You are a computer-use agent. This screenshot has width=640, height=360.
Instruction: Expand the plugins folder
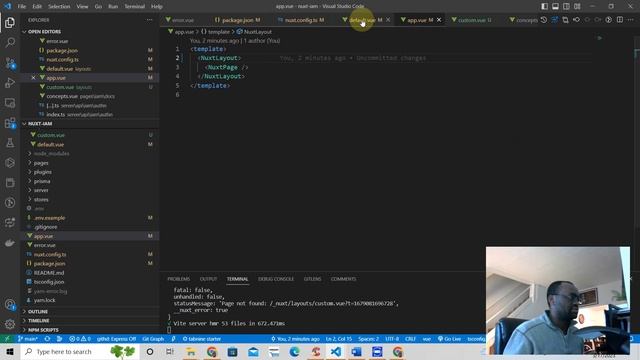(x=42, y=172)
